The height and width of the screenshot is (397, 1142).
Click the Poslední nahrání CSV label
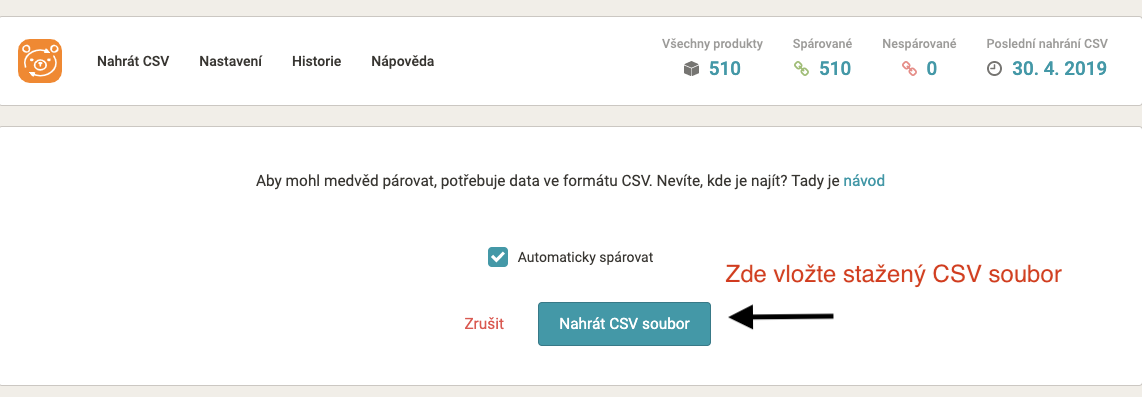pyautogui.click(x=1047, y=44)
